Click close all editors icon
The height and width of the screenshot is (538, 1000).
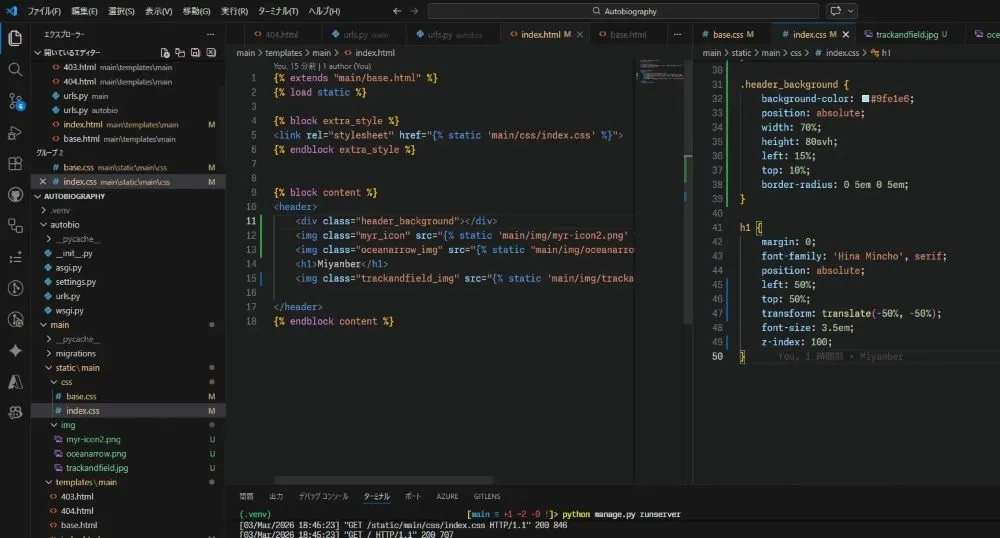point(211,52)
